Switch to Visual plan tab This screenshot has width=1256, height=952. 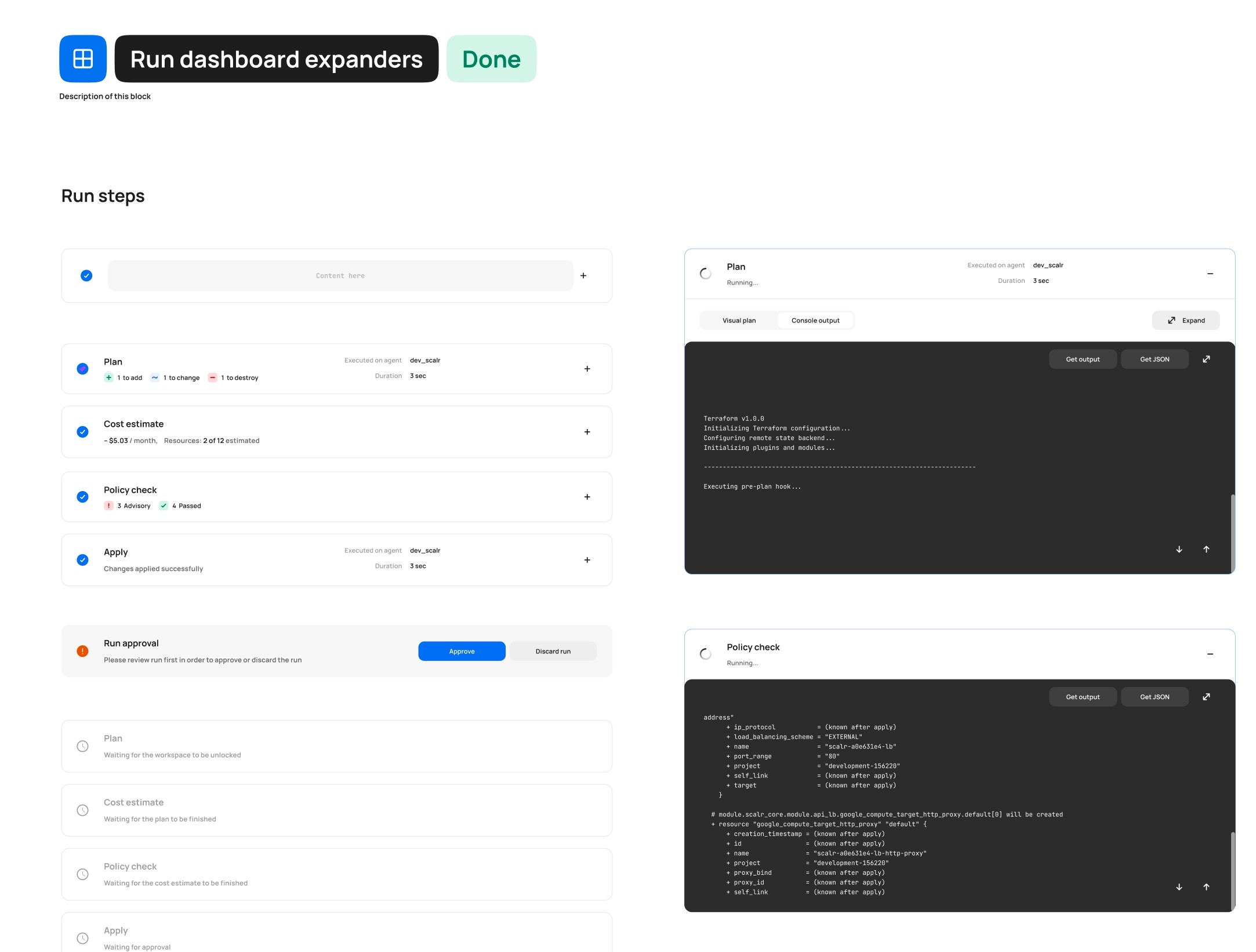click(x=739, y=320)
